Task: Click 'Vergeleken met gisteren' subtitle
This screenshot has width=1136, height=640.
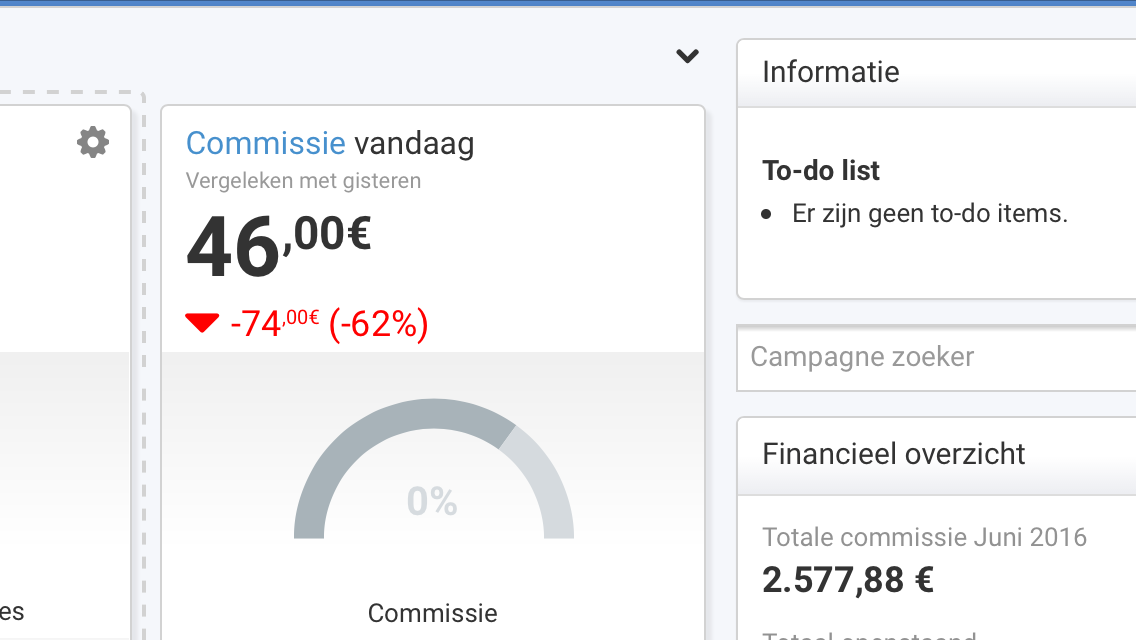Action: click(x=303, y=180)
